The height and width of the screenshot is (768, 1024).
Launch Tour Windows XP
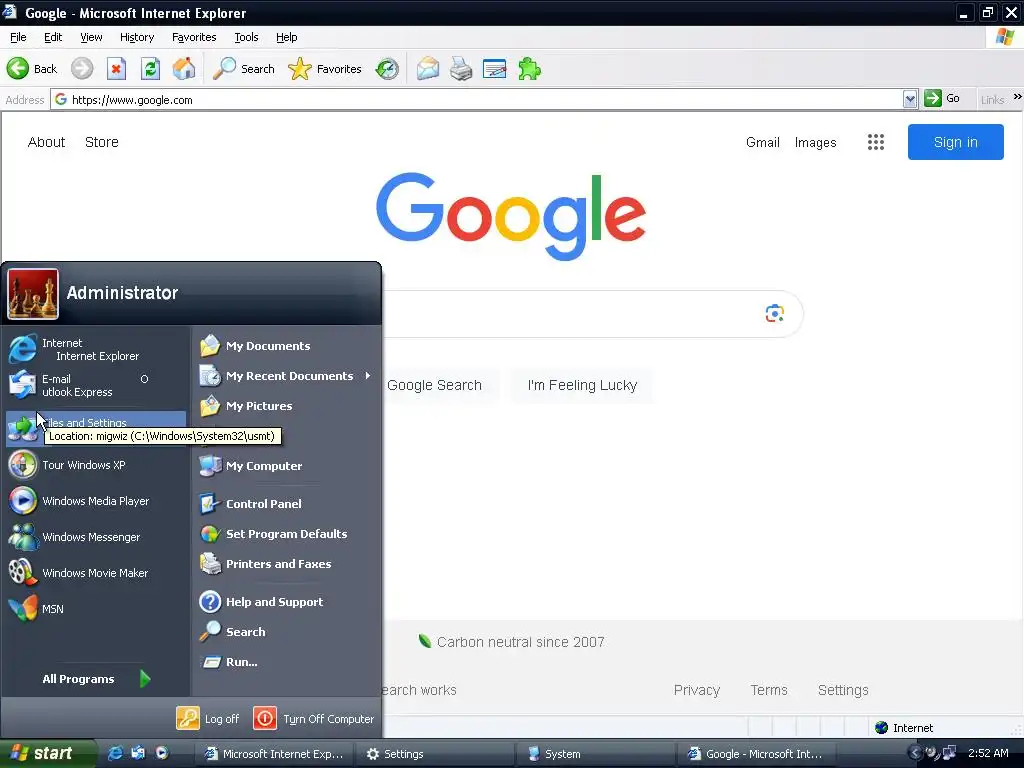click(x=95, y=465)
